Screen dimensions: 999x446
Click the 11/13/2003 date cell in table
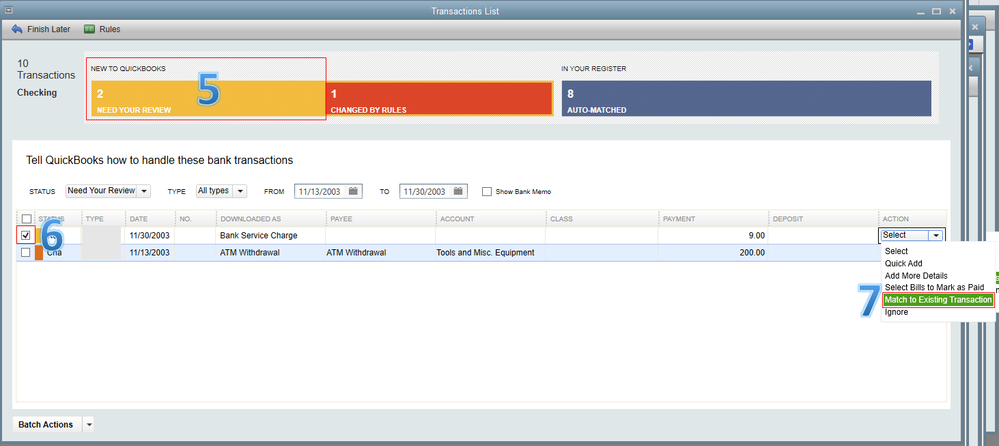point(150,252)
